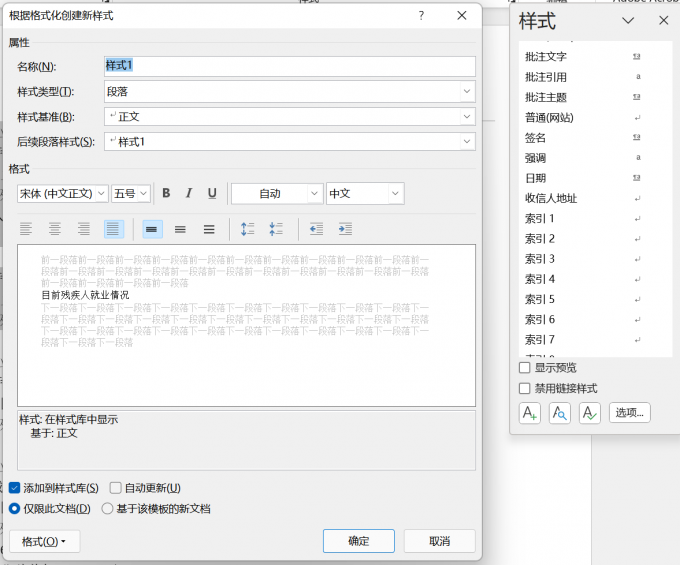The width and height of the screenshot is (680, 565).
Task: Open Style Inspector icon
Action: click(x=559, y=413)
